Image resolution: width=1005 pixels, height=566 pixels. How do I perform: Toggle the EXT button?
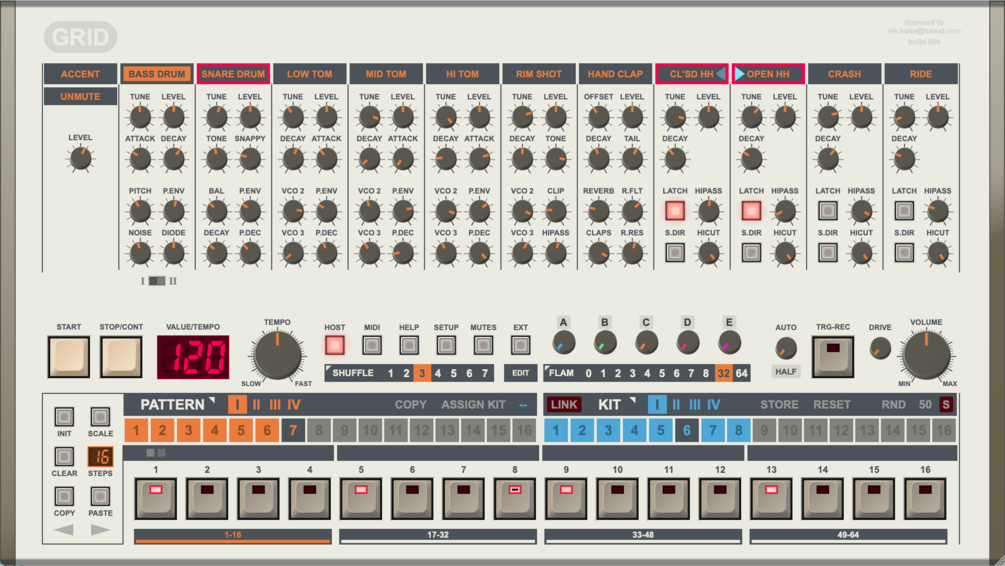tap(520, 345)
